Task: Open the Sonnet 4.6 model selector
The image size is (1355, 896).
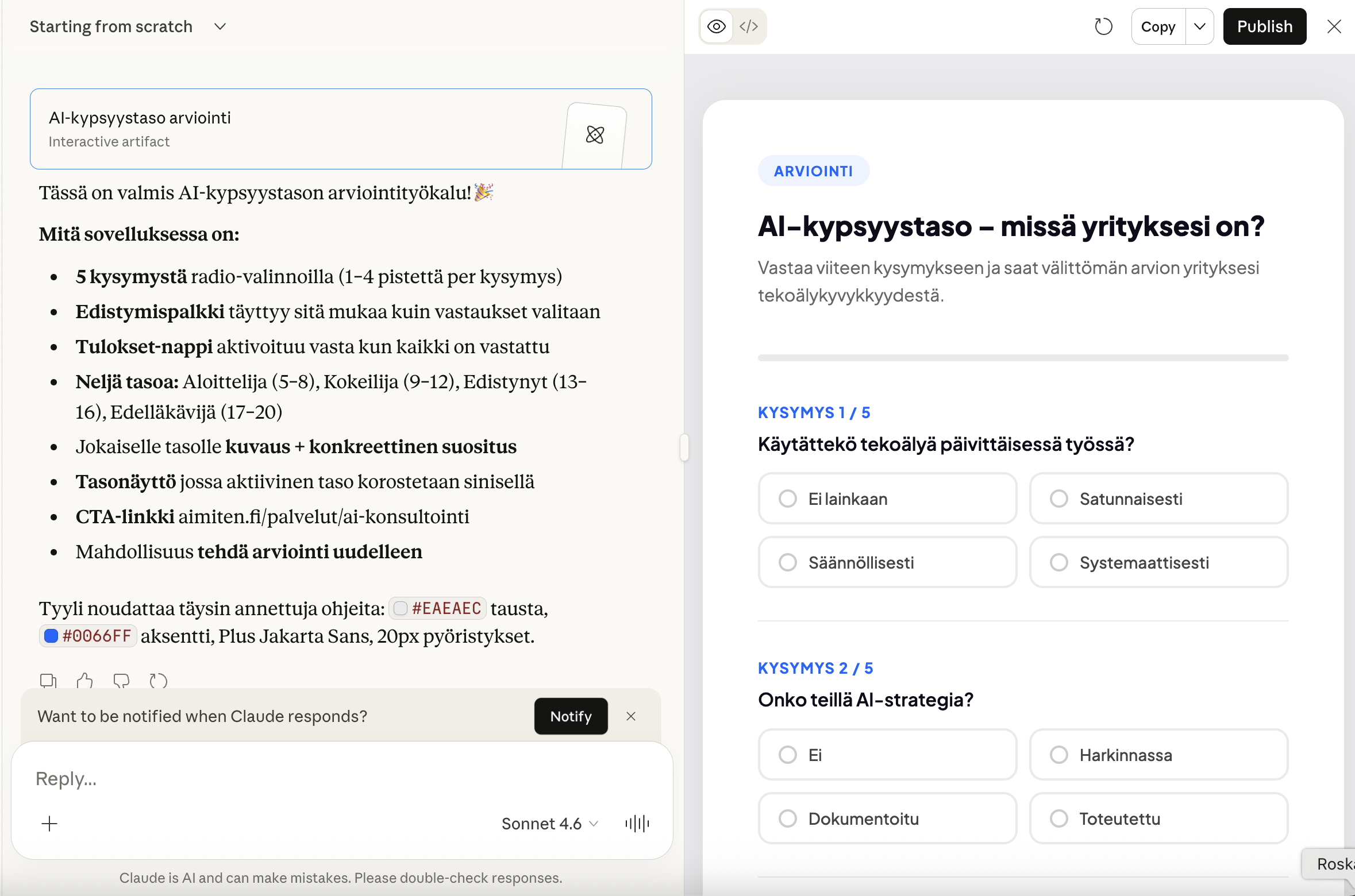Action: 550,823
